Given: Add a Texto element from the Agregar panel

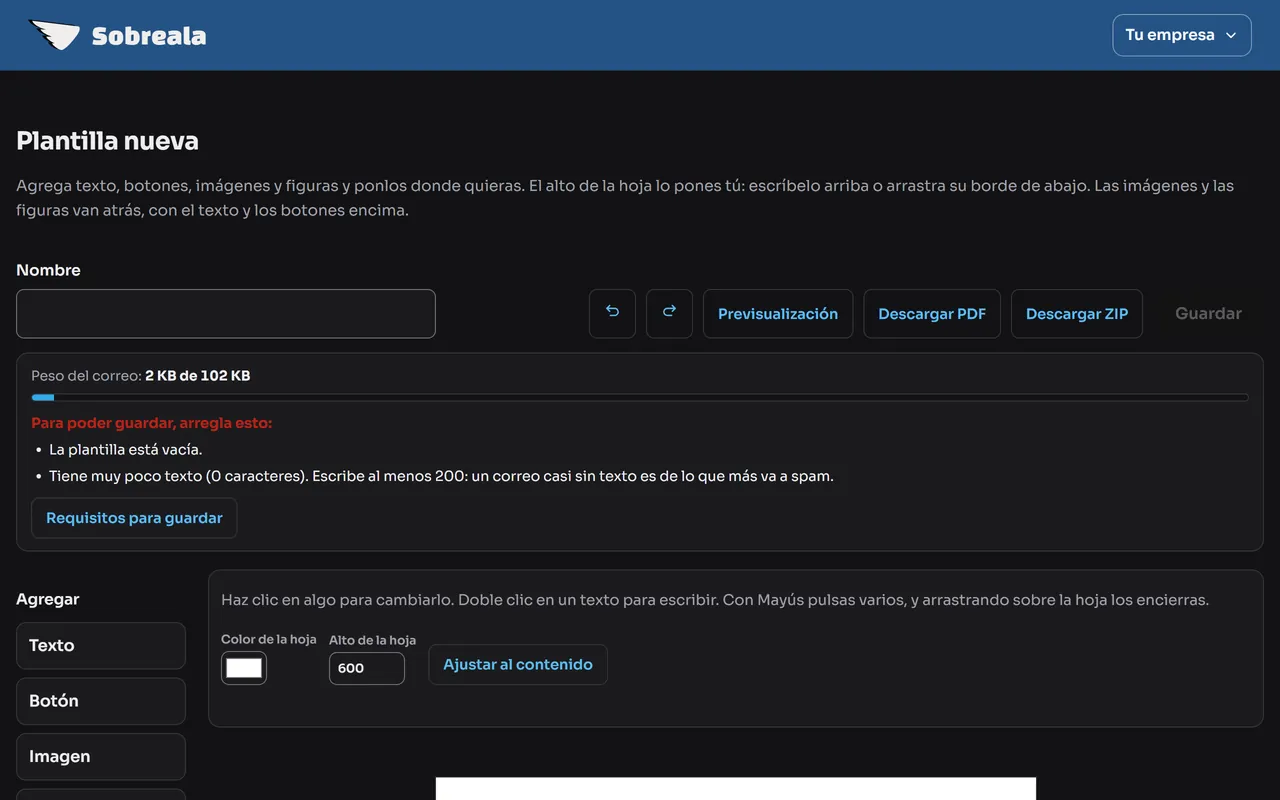Looking at the screenshot, I should pyautogui.click(x=101, y=646).
